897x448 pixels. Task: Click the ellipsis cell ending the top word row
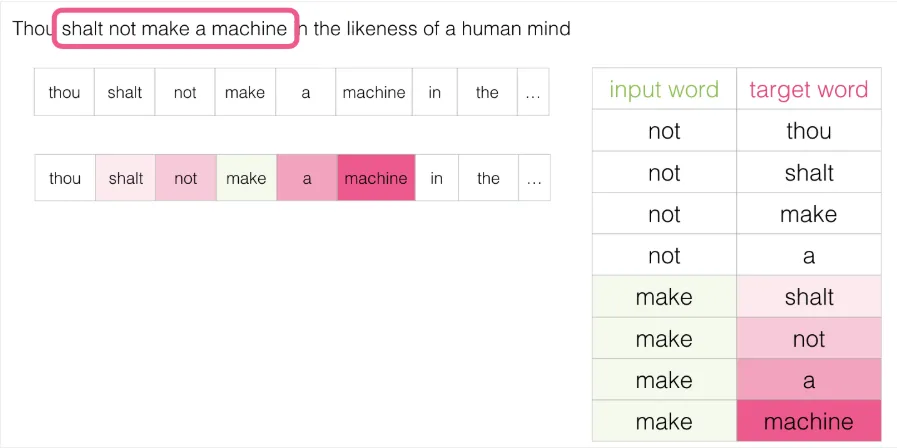(x=532, y=93)
